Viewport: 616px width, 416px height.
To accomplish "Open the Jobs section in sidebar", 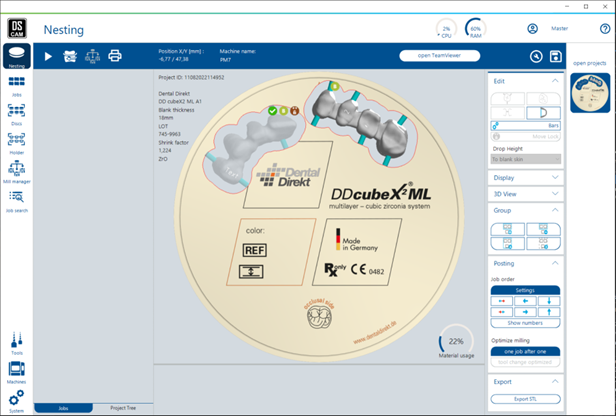I will coord(17,86).
